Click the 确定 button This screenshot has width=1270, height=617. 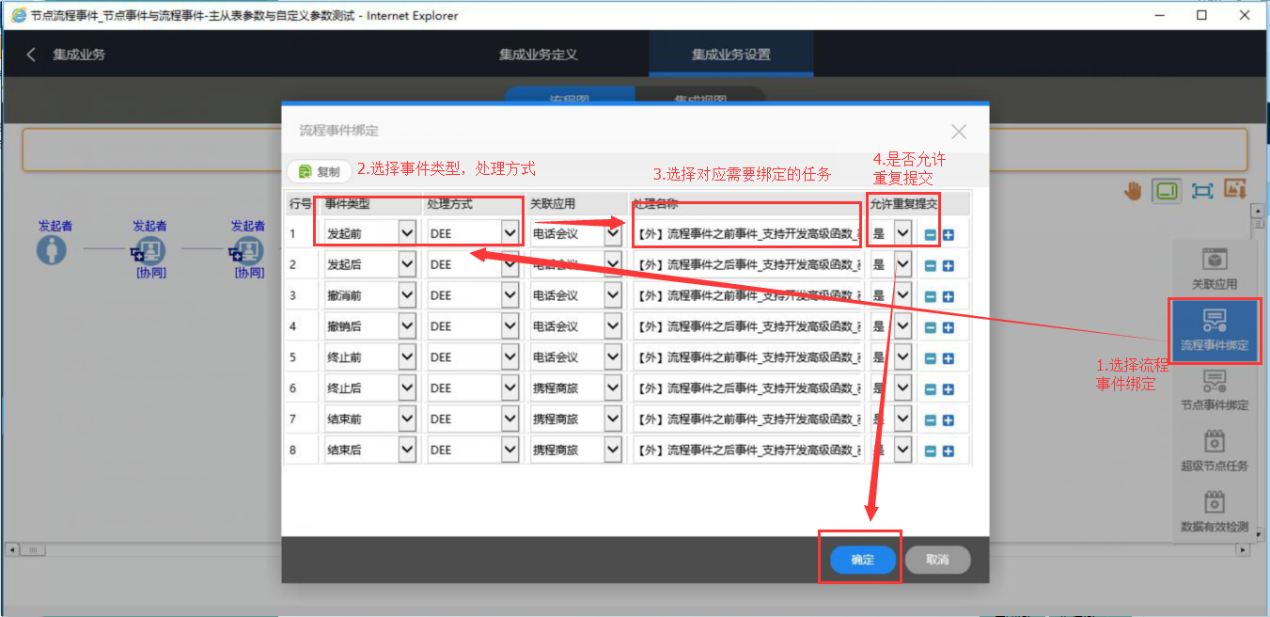click(x=862, y=560)
